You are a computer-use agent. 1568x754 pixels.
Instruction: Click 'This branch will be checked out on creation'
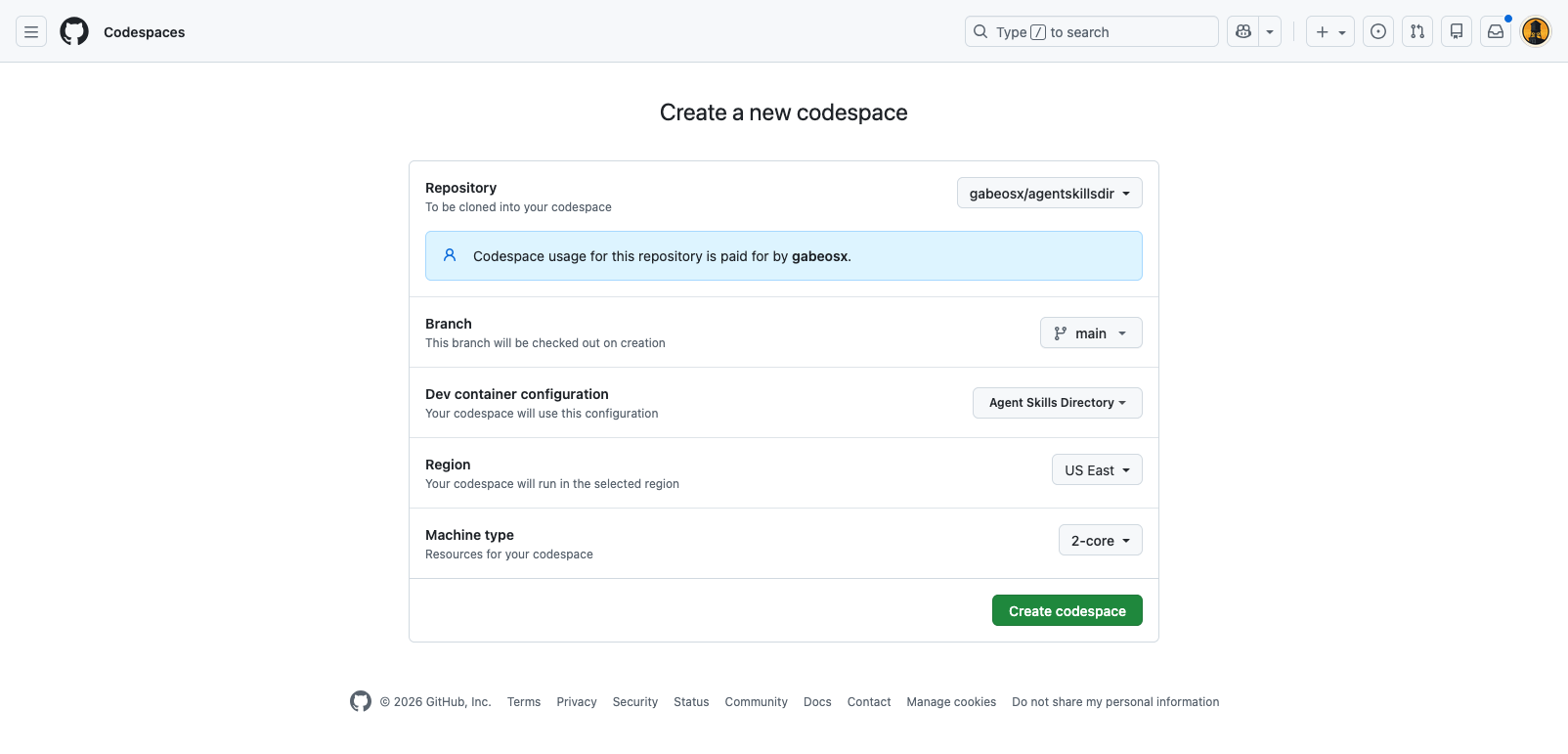545,343
